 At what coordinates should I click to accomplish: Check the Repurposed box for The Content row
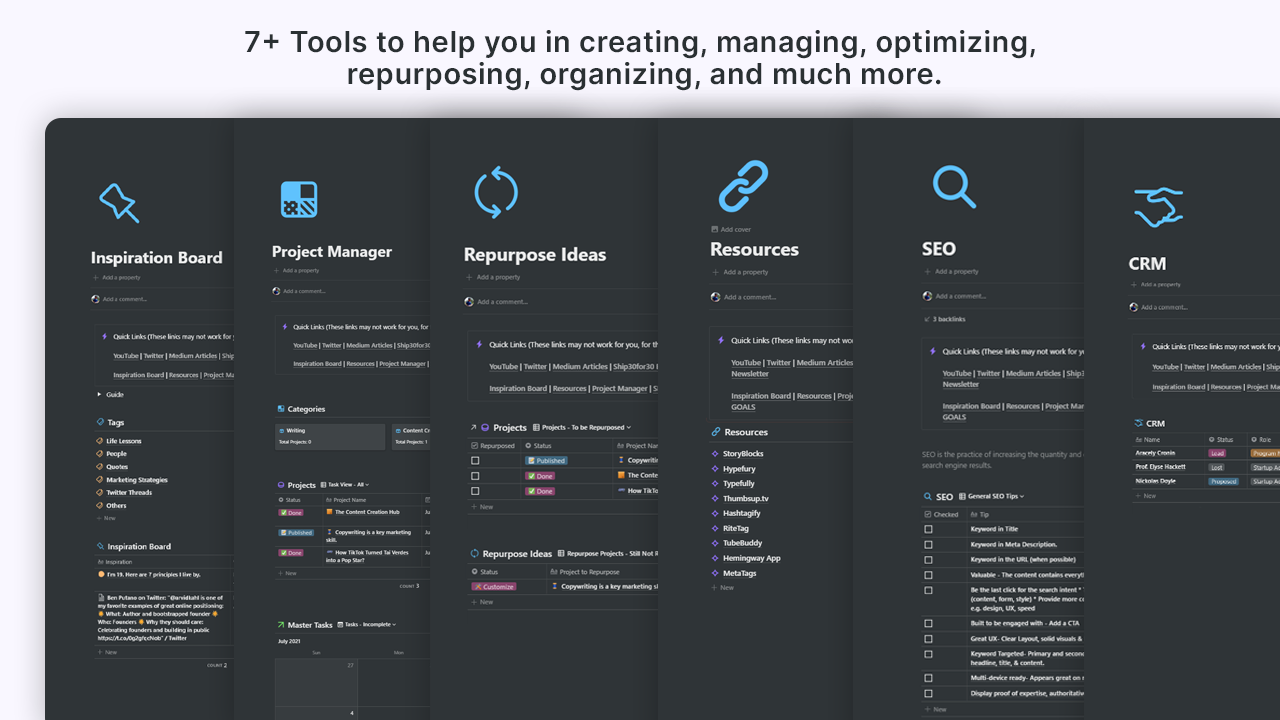coord(475,476)
